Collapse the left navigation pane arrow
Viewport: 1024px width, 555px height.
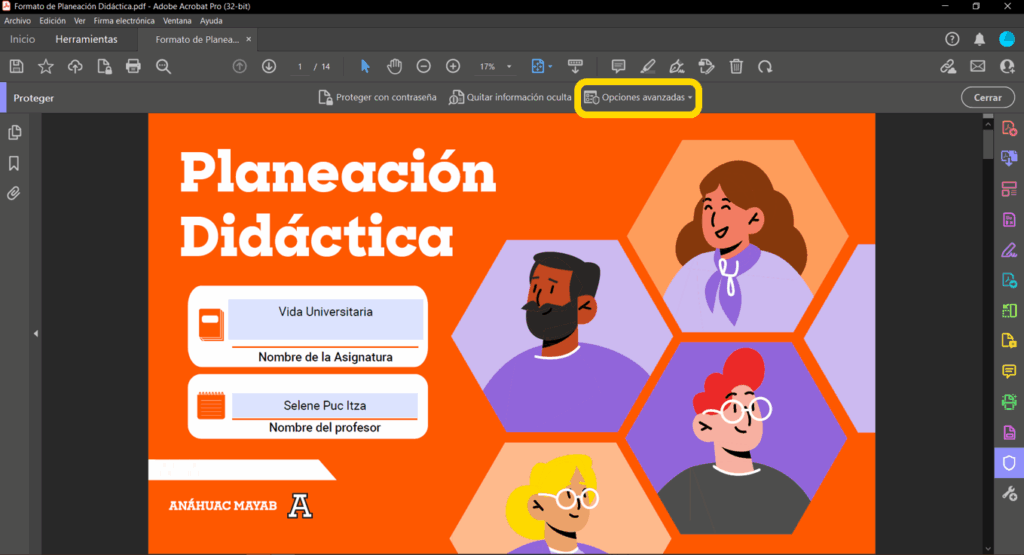[x=35, y=333]
